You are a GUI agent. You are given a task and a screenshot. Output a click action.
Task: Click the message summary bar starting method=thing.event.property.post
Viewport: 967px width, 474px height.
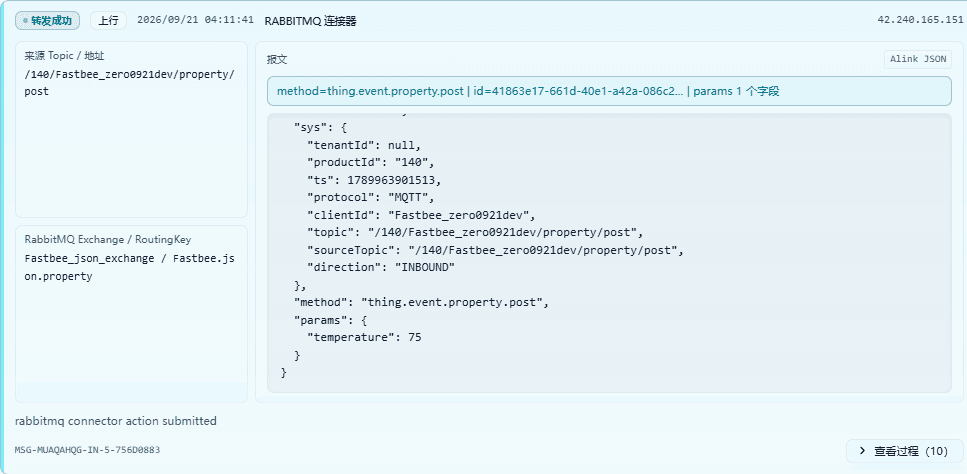click(609, 91)
